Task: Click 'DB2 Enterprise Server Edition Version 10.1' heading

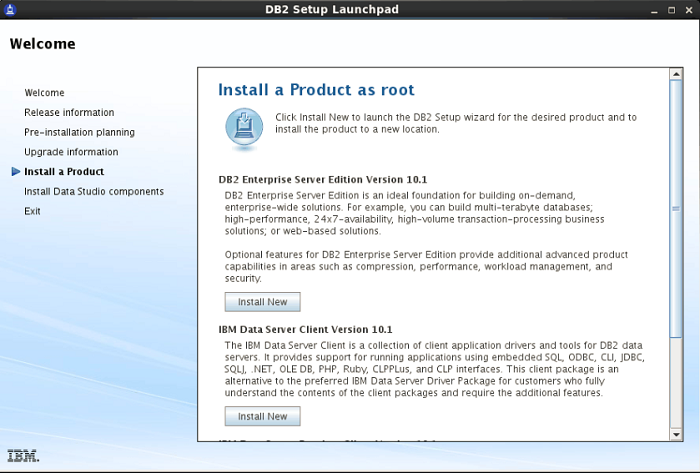Action: click(x=323, y=179)
